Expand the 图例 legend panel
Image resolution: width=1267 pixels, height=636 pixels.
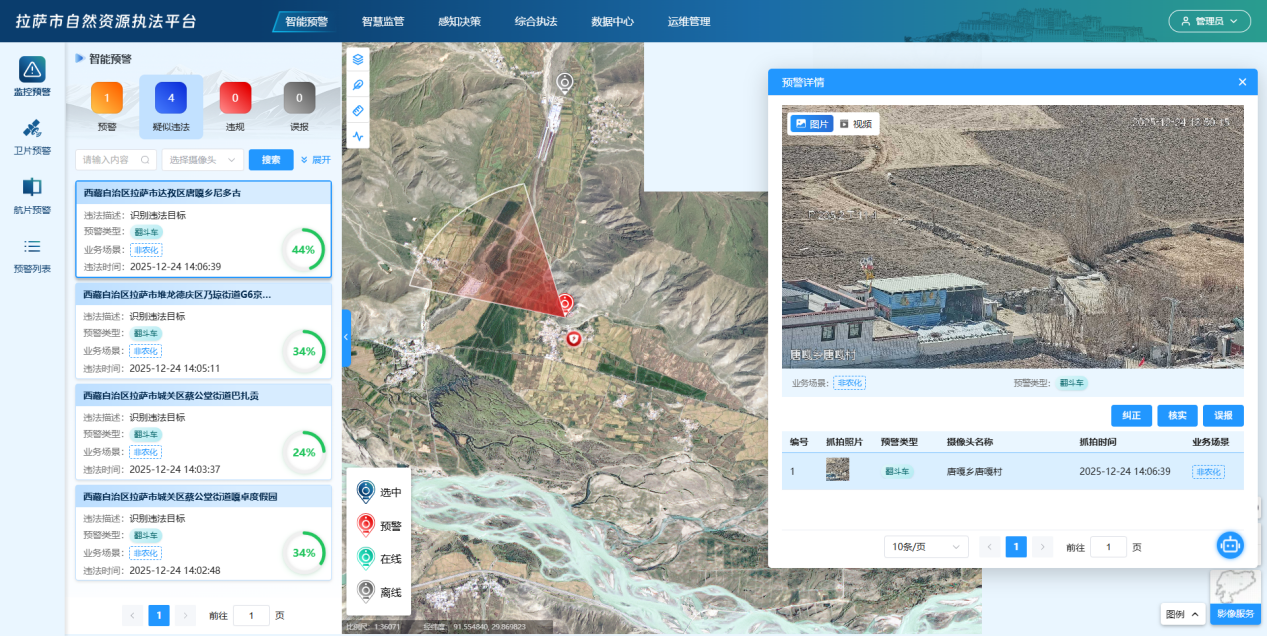[1183, 614]
